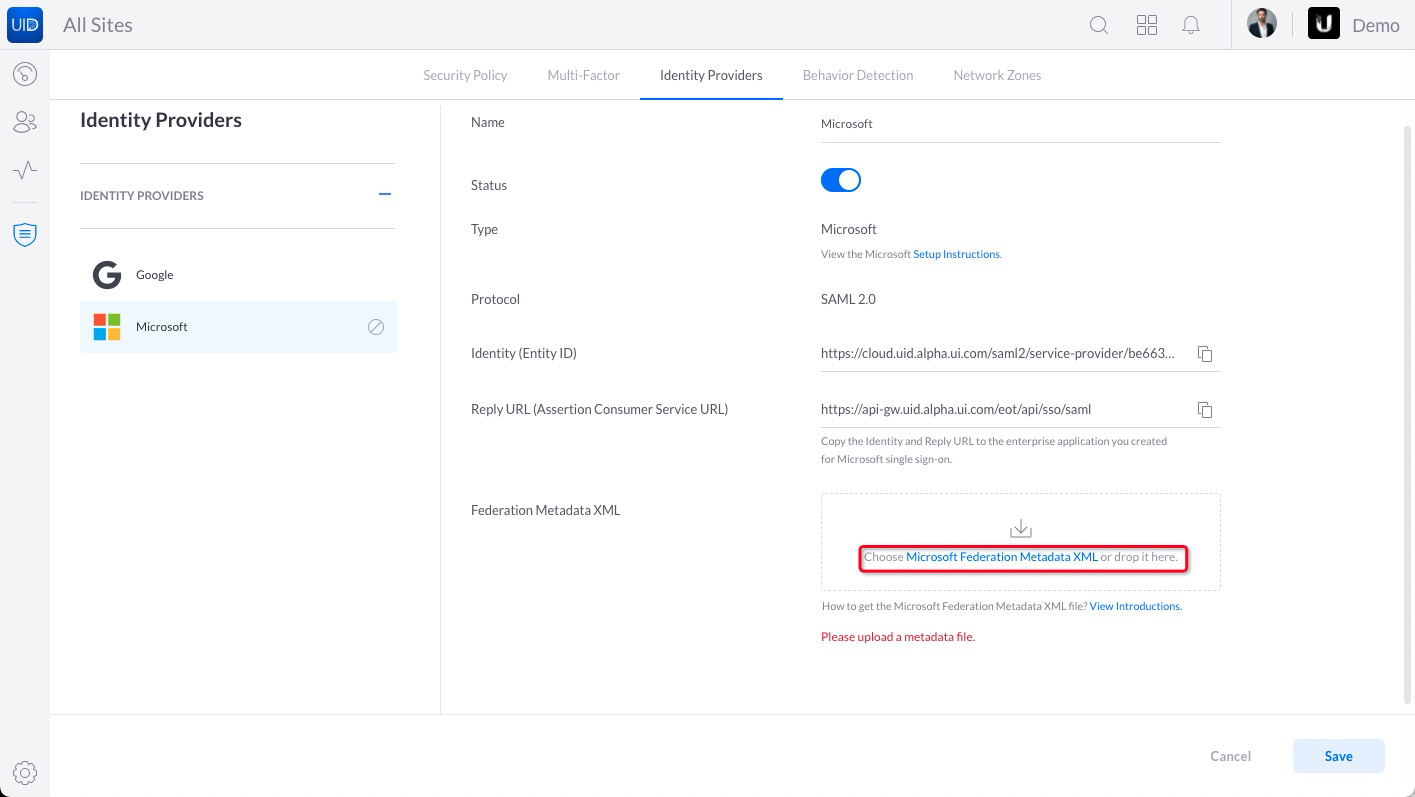Open the users icon in sidebar
1415x797 pixels.
click(x=25, y=122)
